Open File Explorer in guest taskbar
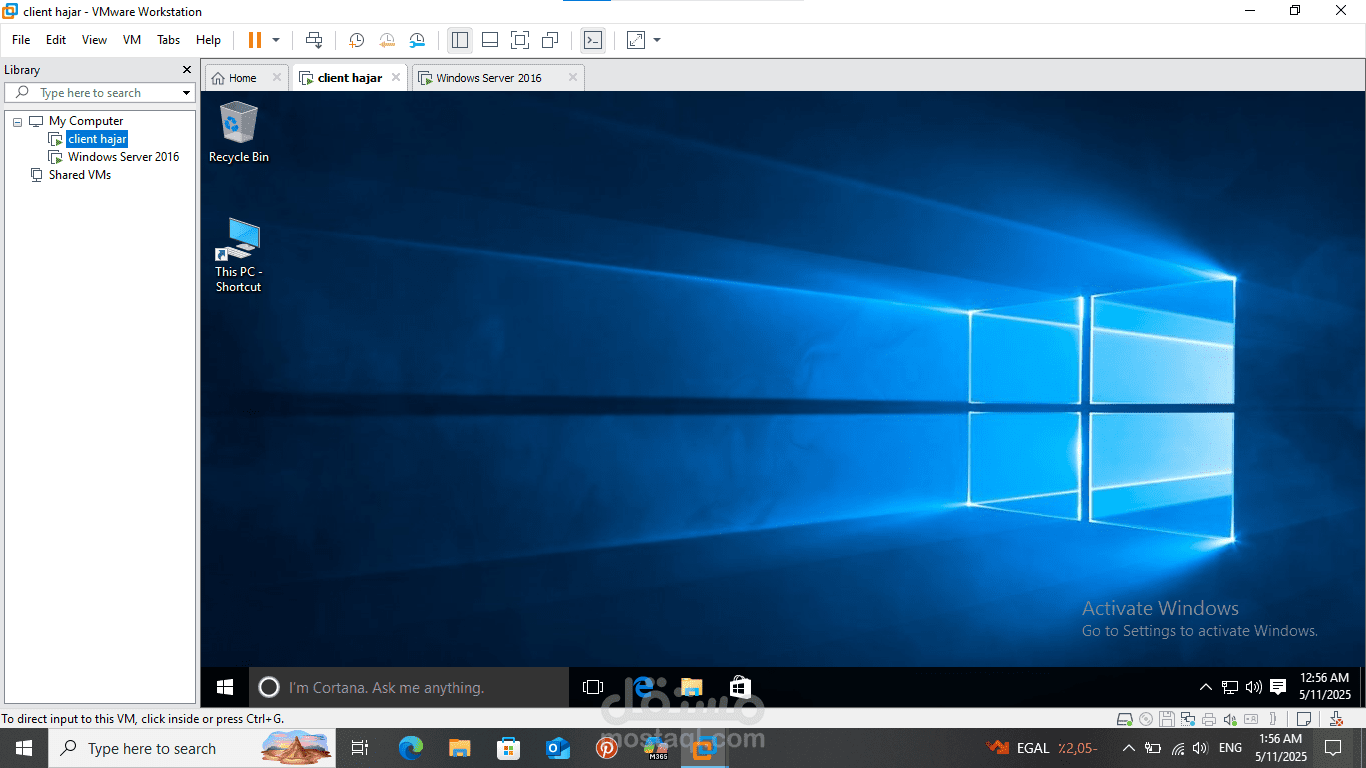The height and width of the screenshot is (768, 1366). pyautogui.click(x=691, y=687)
